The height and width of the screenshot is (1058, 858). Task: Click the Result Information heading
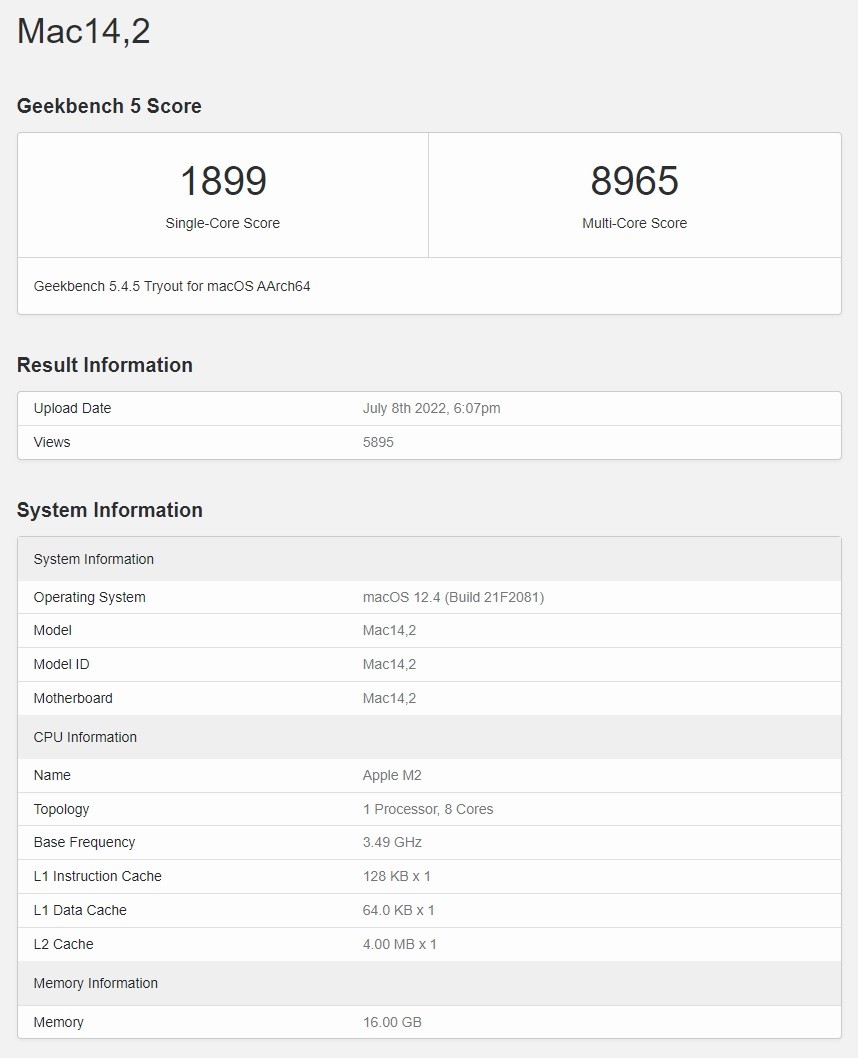click(104, 365)
